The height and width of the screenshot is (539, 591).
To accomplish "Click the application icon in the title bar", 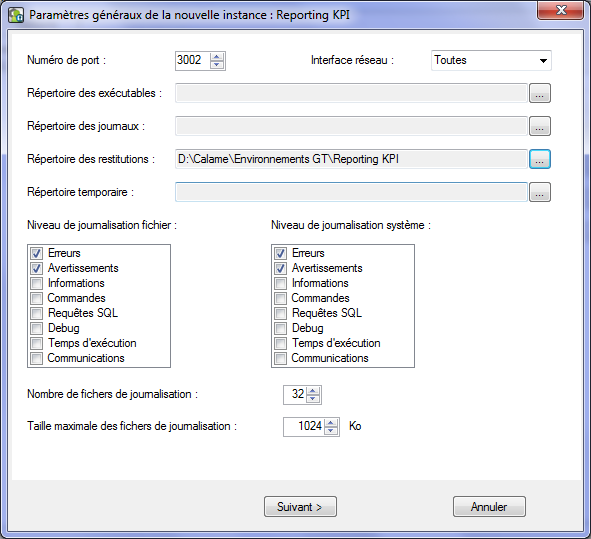I will (16, 15).
